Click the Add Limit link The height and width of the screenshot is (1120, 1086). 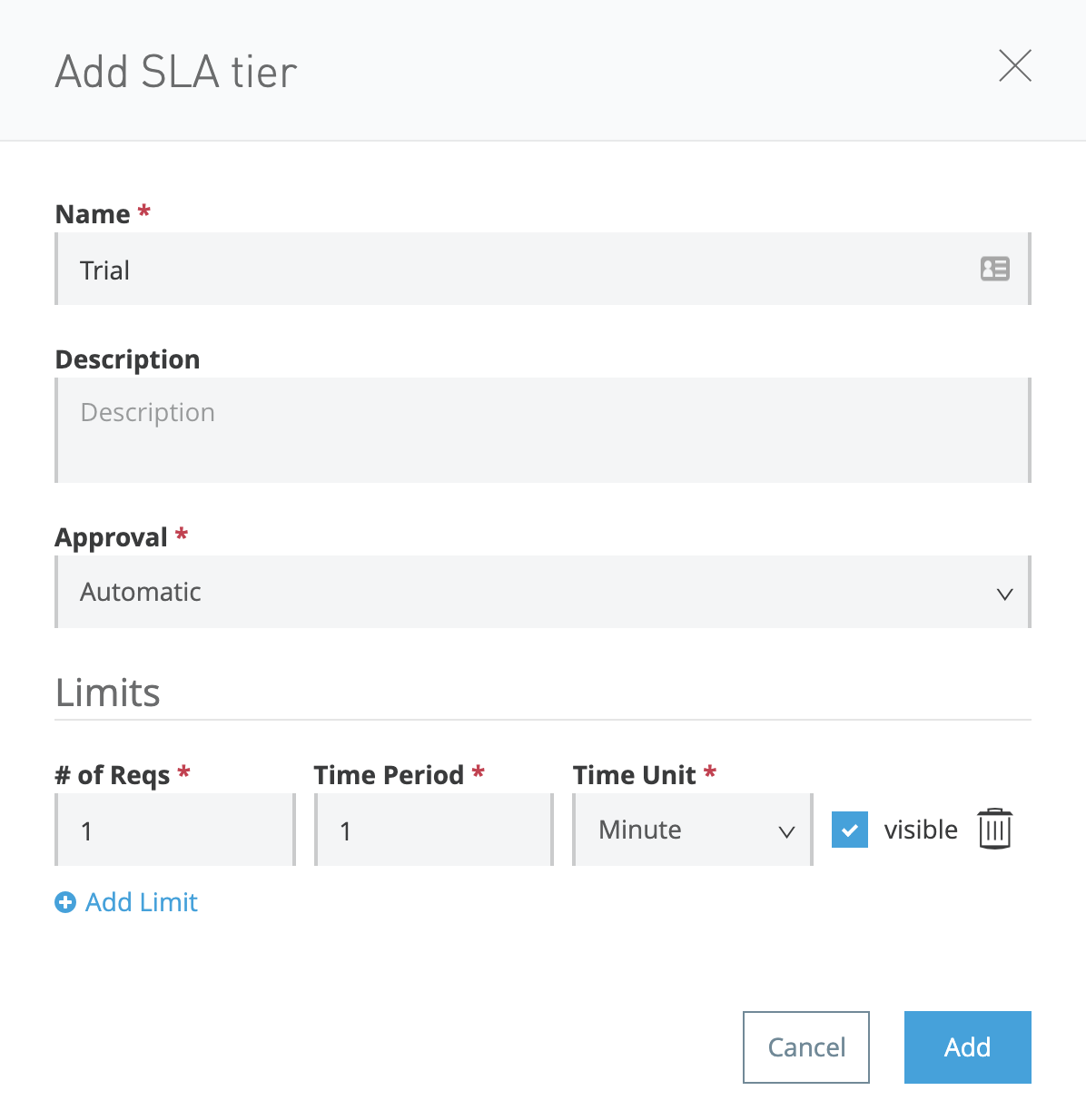click(x=141, y=902)
